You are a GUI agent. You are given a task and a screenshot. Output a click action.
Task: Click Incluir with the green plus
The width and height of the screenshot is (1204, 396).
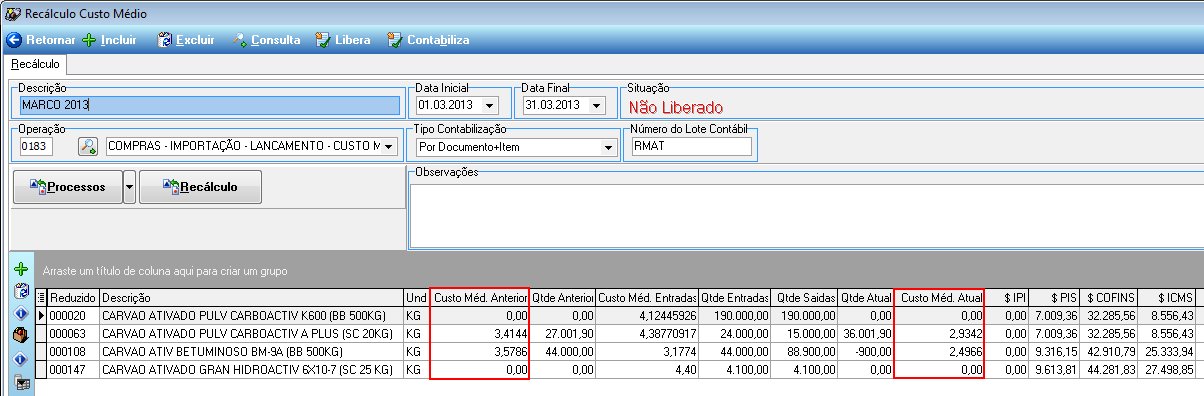109,40
